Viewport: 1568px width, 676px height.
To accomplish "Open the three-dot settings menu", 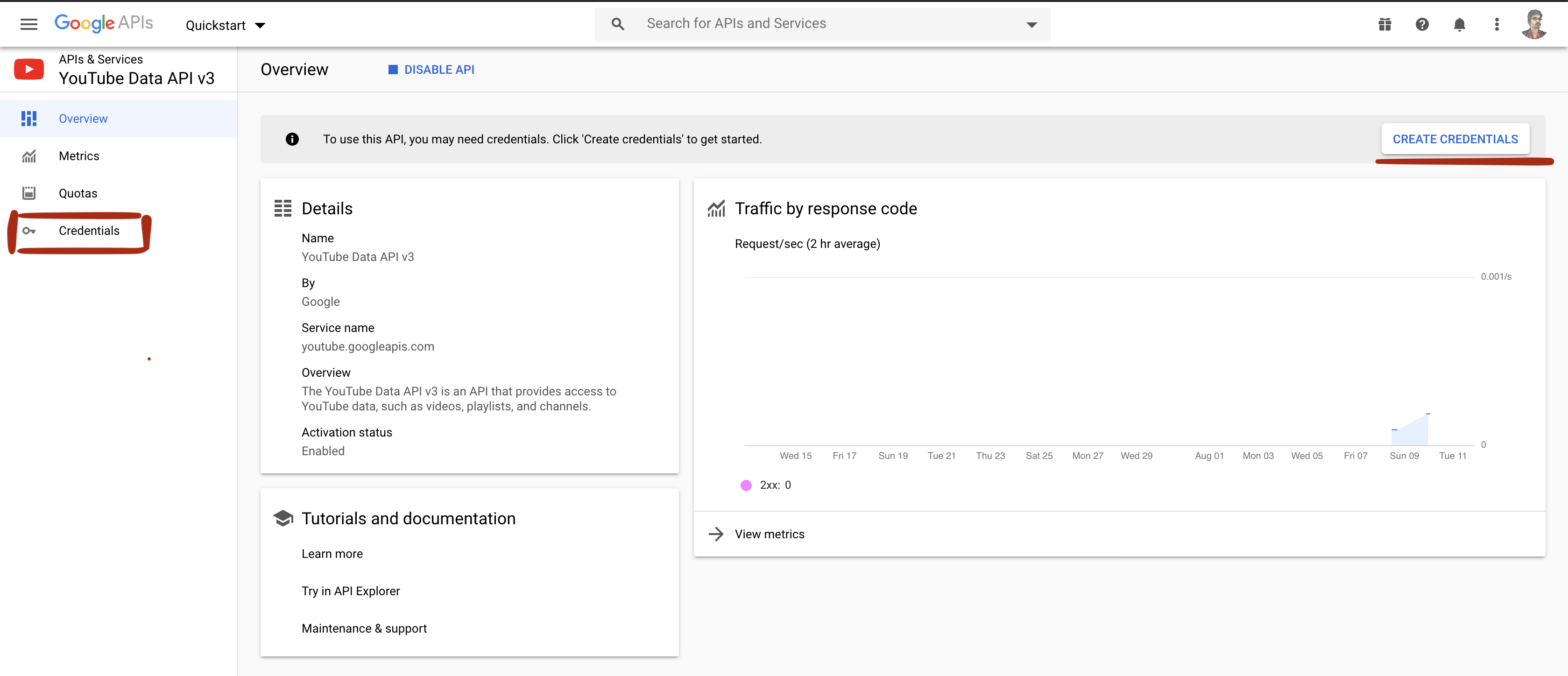I will tap(1496, 24).
